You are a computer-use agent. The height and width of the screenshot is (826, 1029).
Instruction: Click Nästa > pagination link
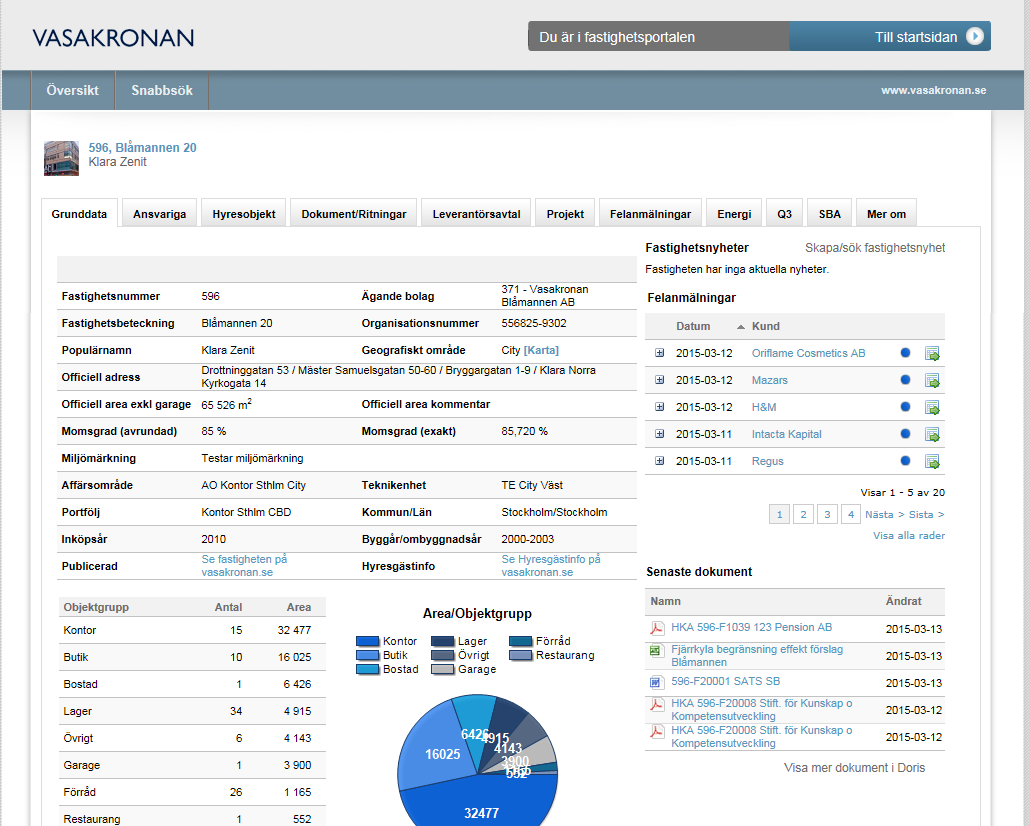885,514
